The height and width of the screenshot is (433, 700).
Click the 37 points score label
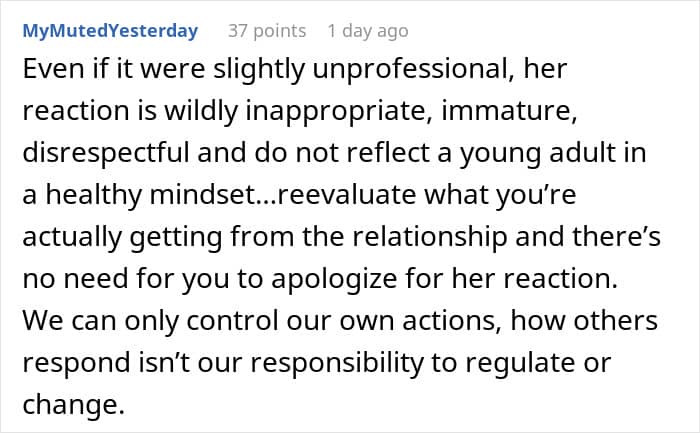tap(267, 31)
